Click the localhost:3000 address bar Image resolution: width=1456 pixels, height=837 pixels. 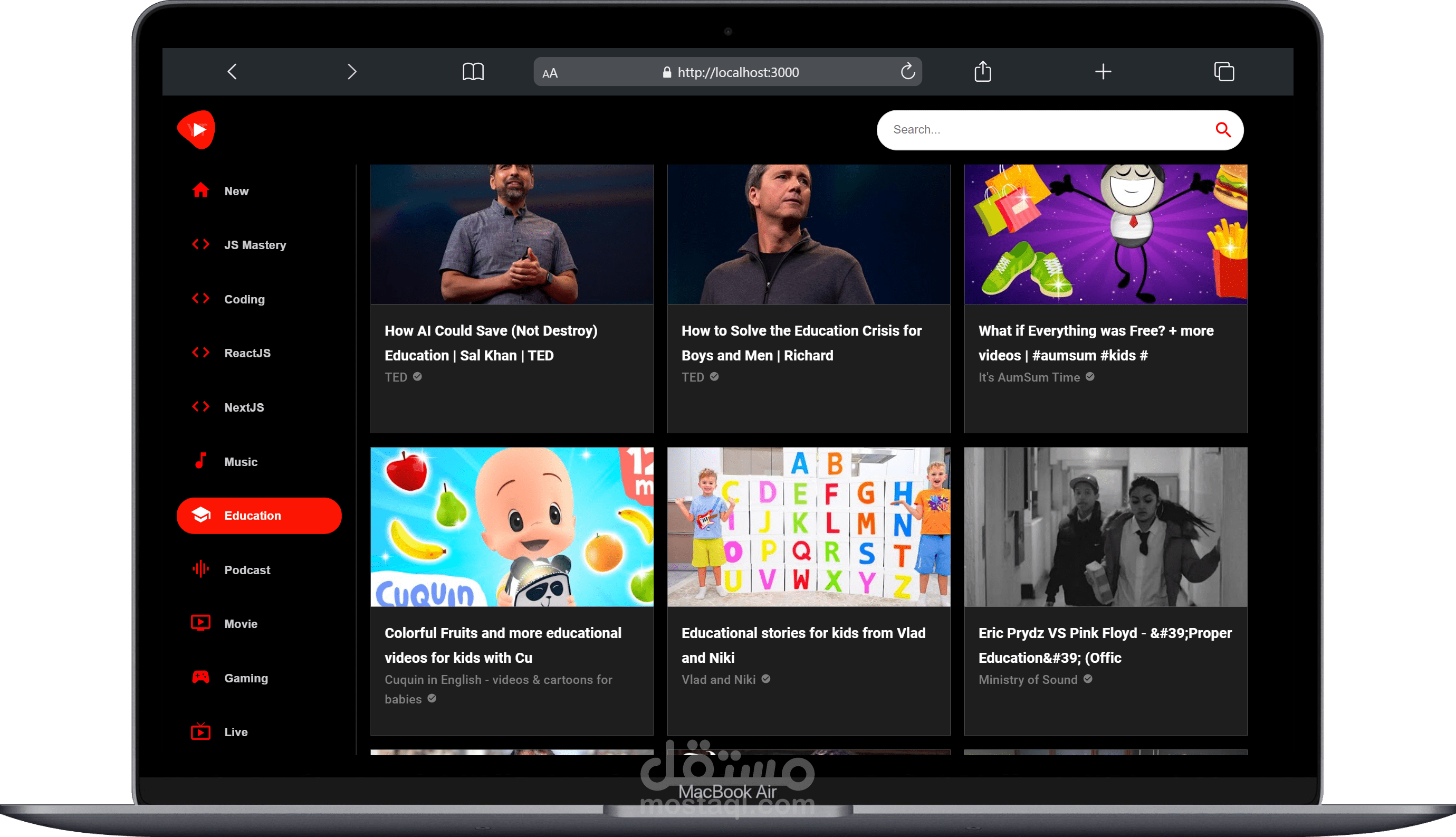pyautogui.click(x=738, y=72)
